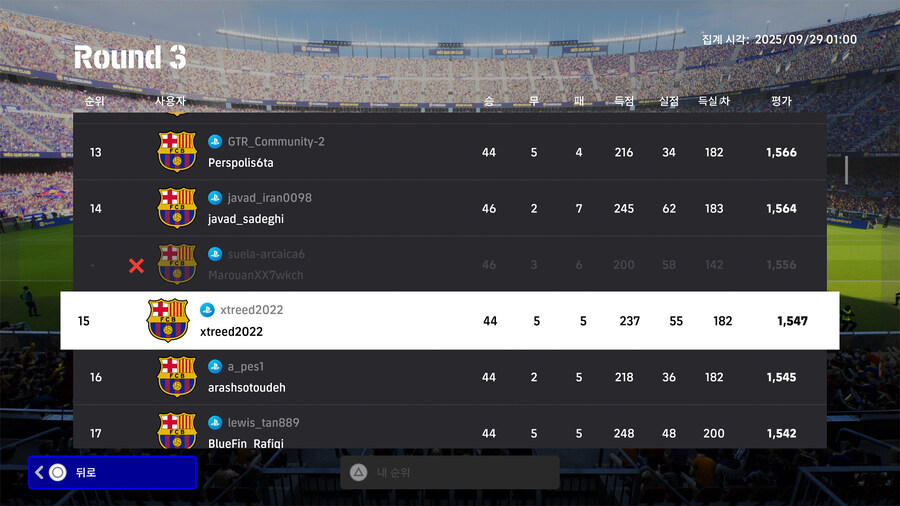Click the club crest beside javad_sadeghi
Screen dimensions: 900x506
[177, 208]
